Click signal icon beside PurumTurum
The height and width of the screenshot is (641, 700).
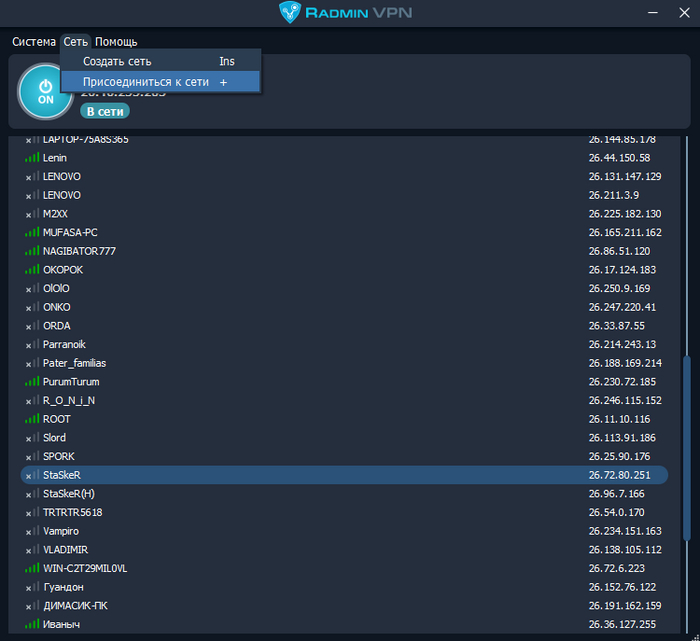pyautogui.click(x=32, y=382)
